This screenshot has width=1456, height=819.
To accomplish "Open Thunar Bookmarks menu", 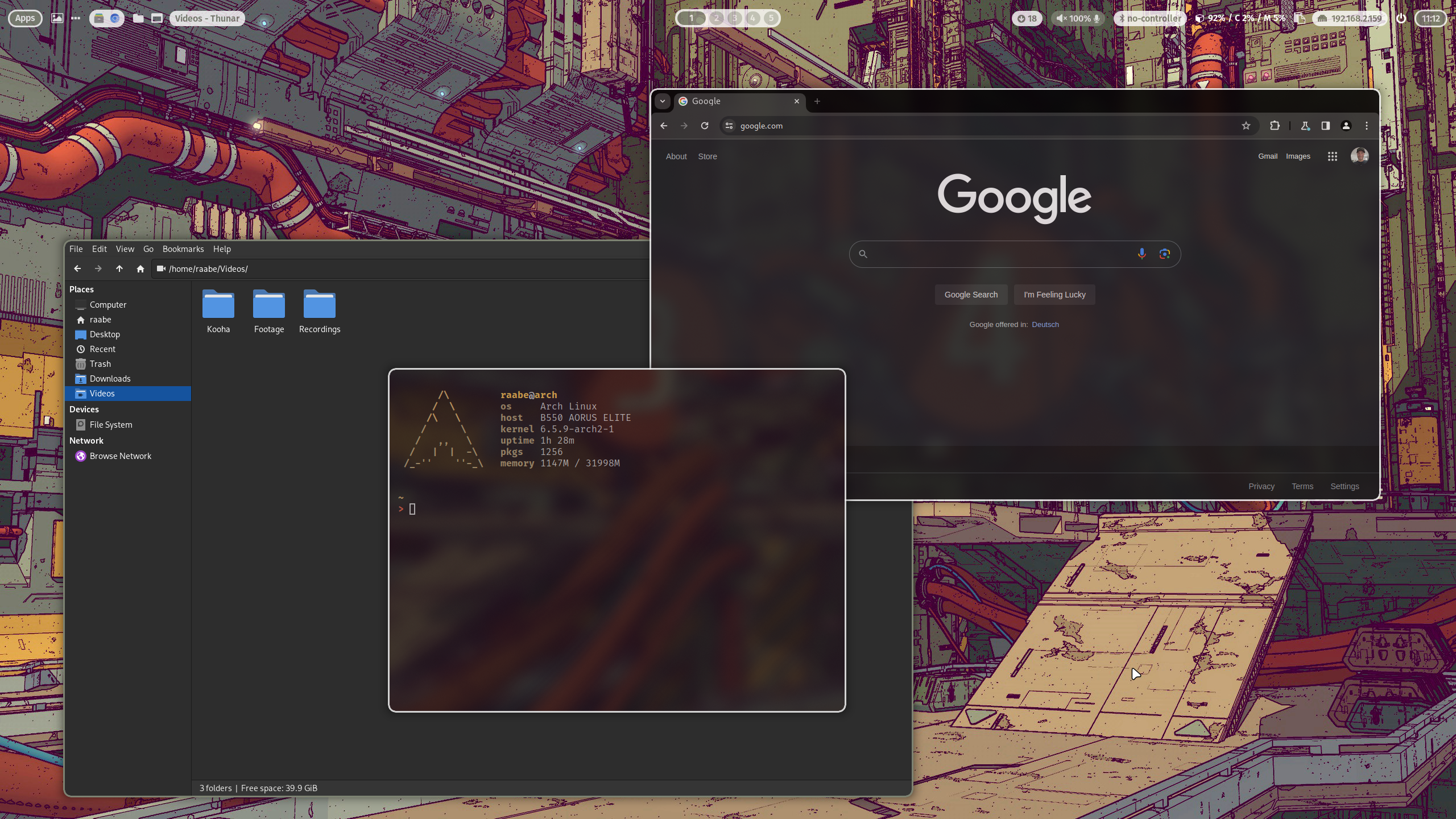I will [x=183, y=249].
